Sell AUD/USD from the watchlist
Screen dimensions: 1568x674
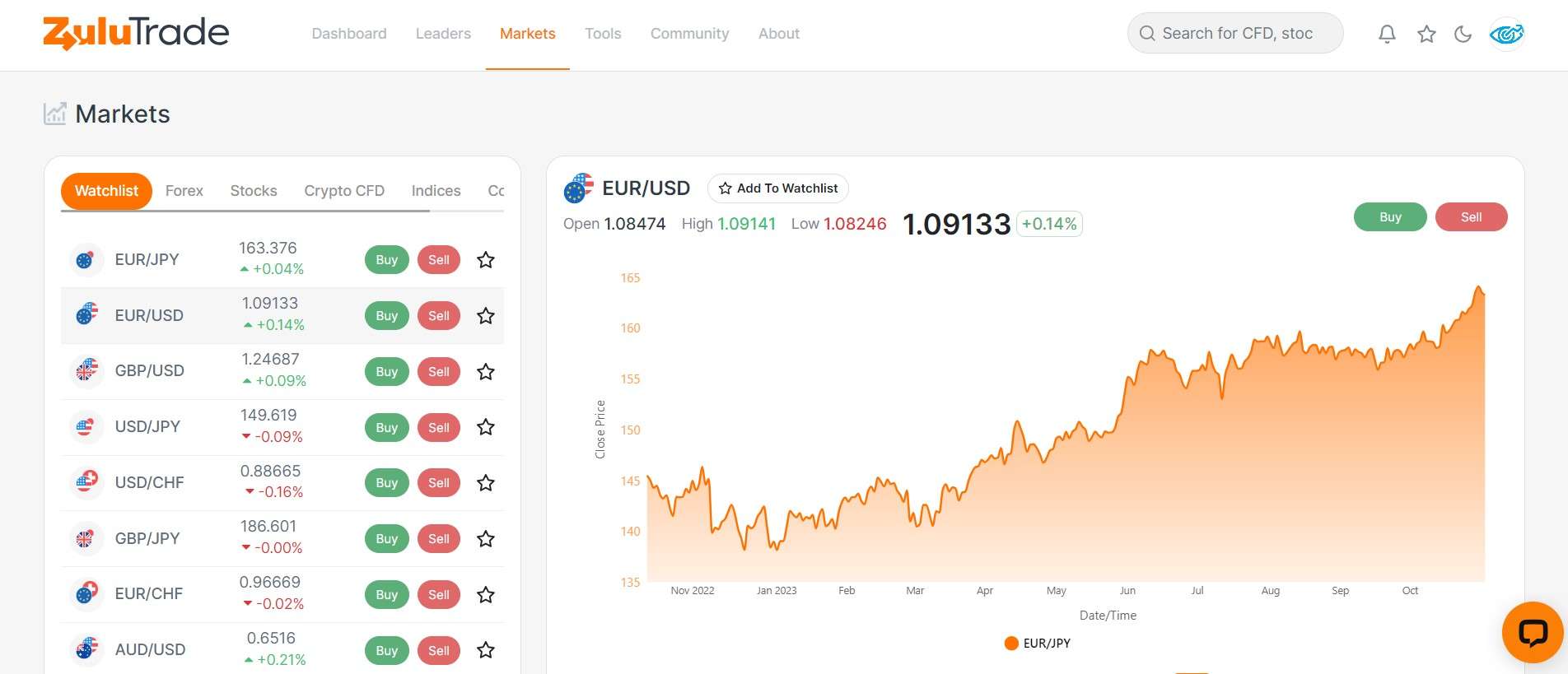pos(439,651)
